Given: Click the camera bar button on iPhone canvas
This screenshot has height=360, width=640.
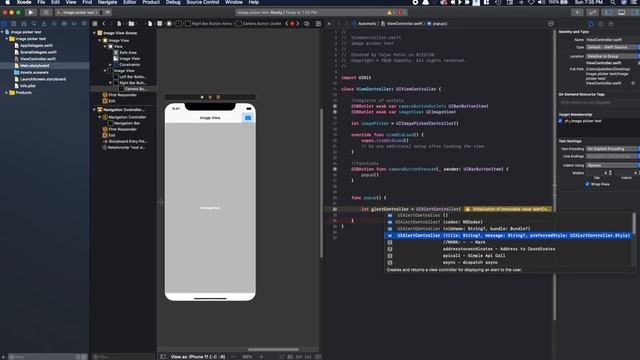Looking at the screenshot, I should point(248,118).
